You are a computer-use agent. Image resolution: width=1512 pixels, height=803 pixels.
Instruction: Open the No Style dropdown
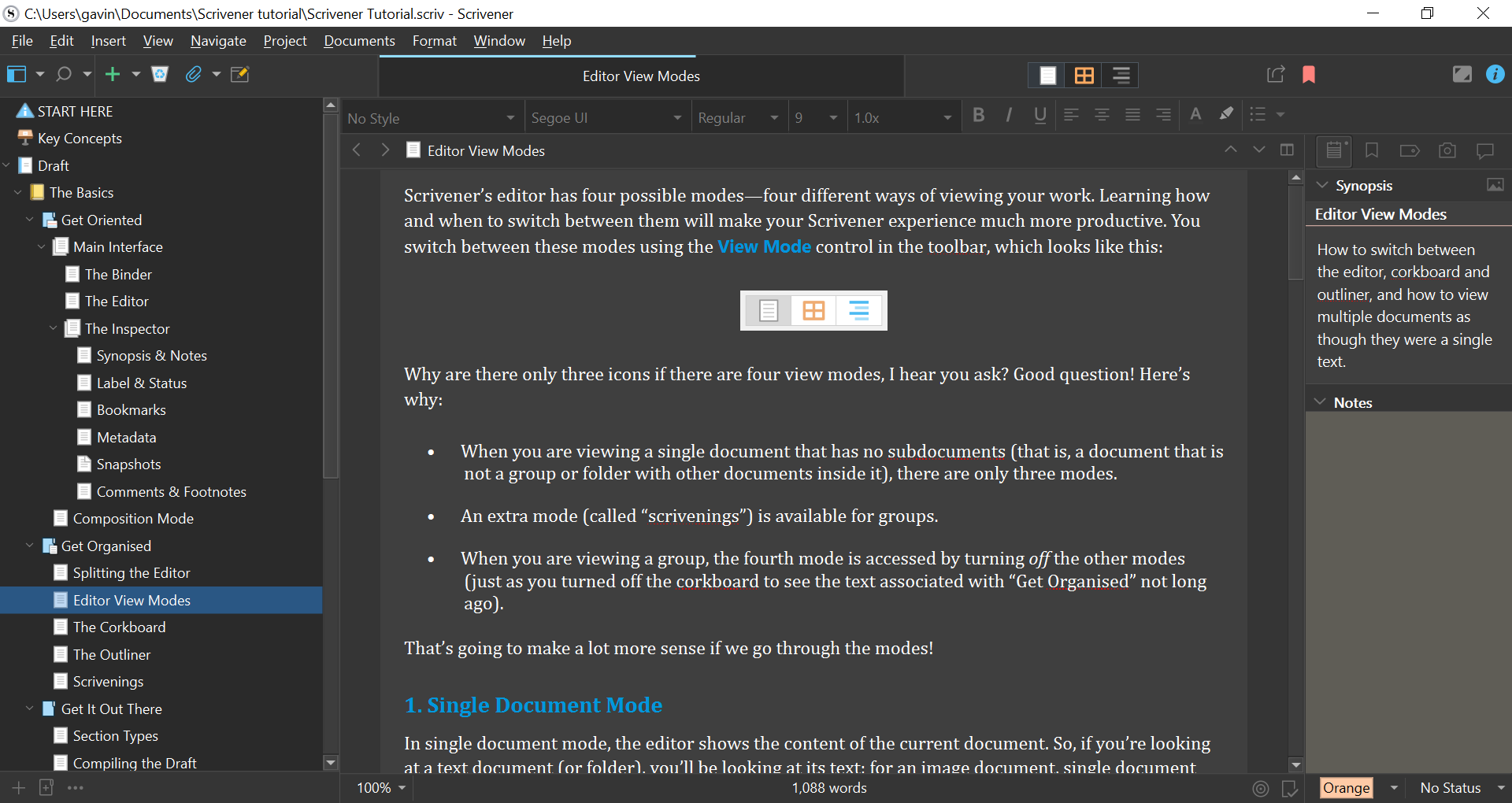(432, 117)
